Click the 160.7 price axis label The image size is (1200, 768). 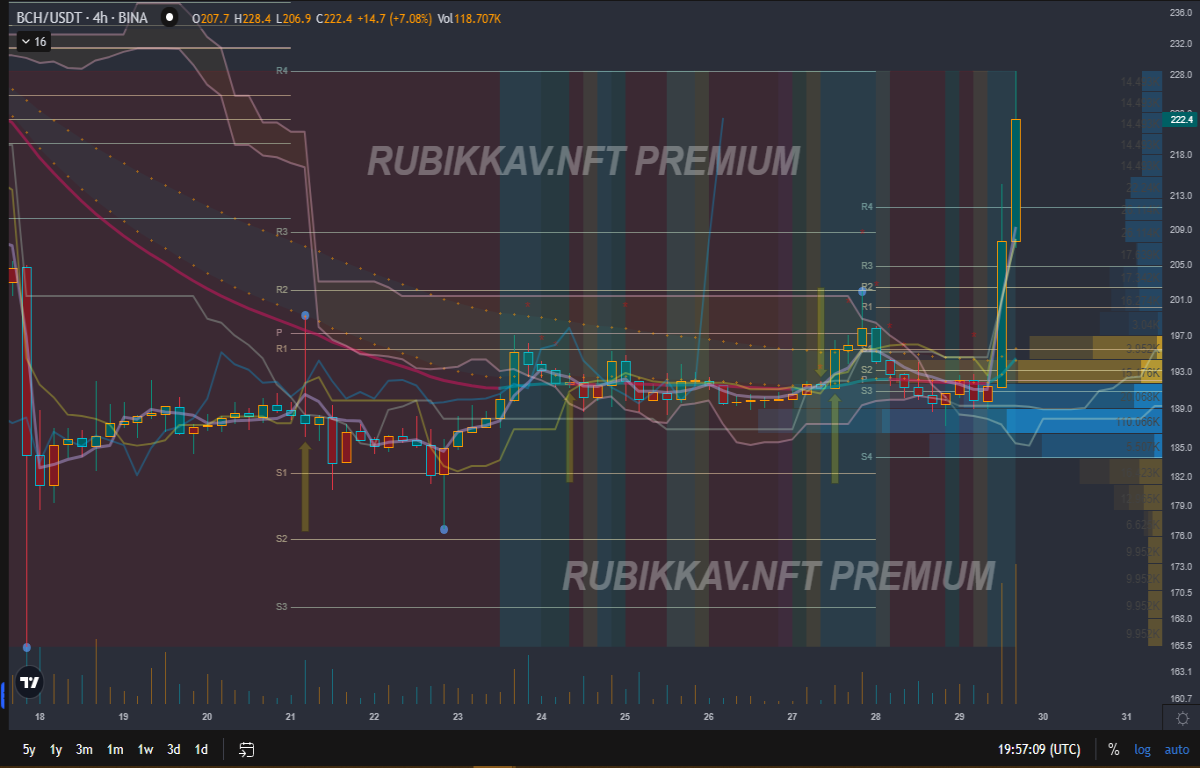1180,698
